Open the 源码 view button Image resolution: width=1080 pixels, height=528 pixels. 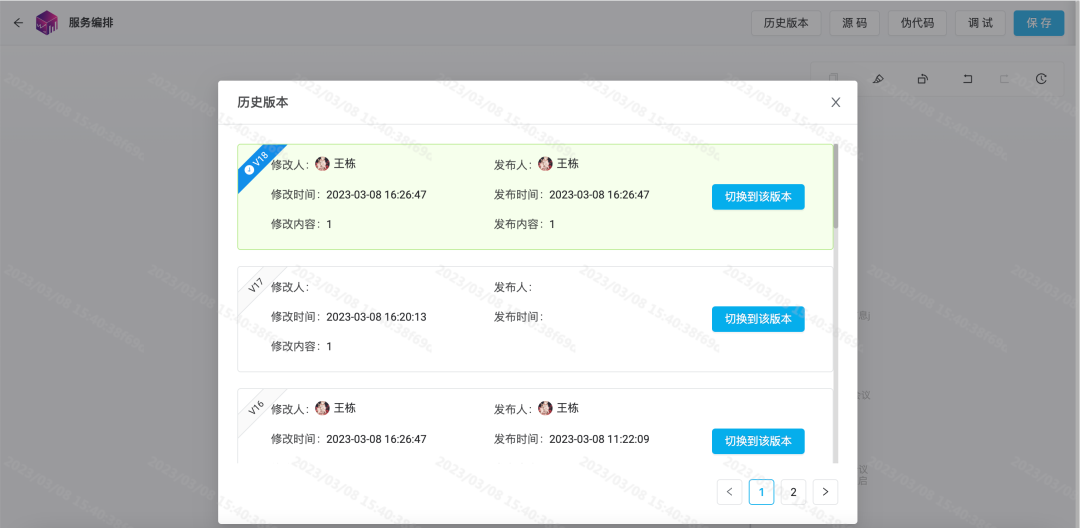[854, 23]
